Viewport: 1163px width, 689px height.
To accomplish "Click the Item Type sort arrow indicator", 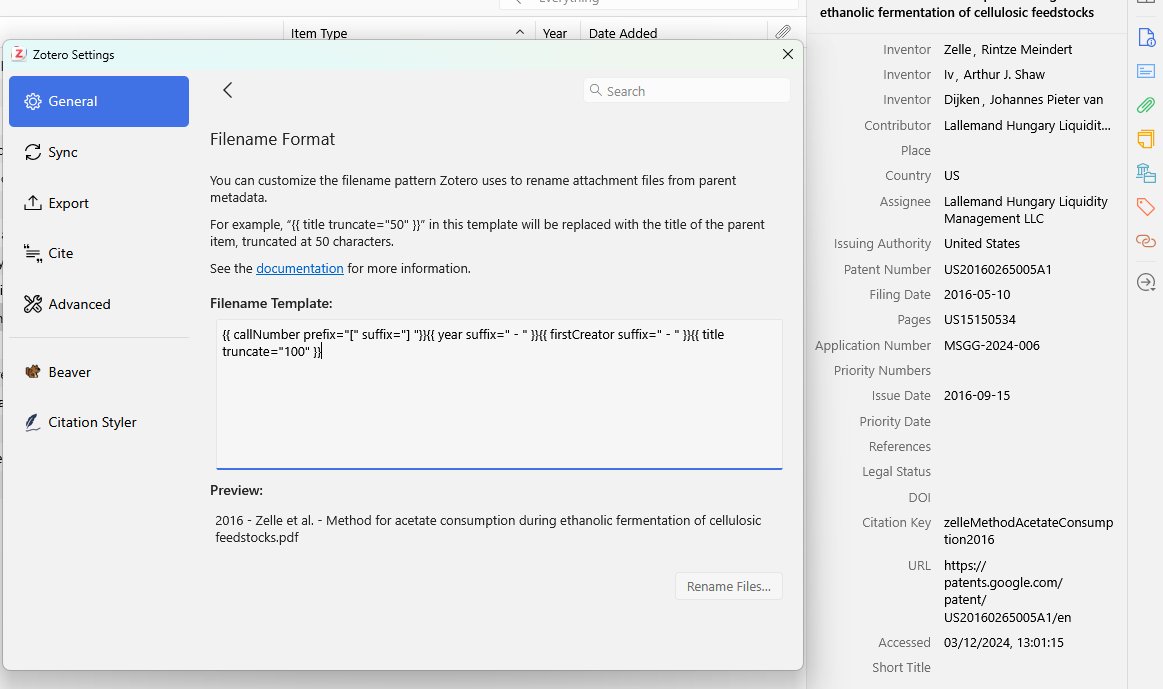I will click(x=520, y=33).
